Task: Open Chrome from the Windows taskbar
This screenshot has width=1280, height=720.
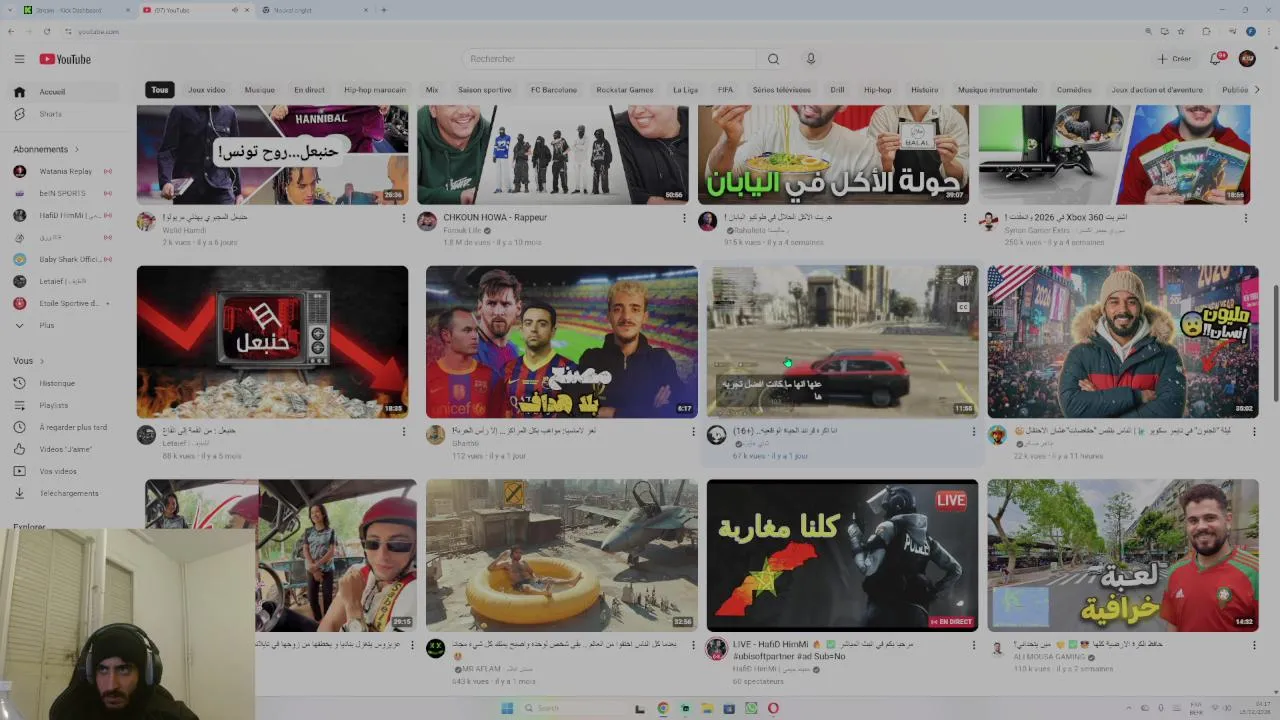Action: pos(663,708)
